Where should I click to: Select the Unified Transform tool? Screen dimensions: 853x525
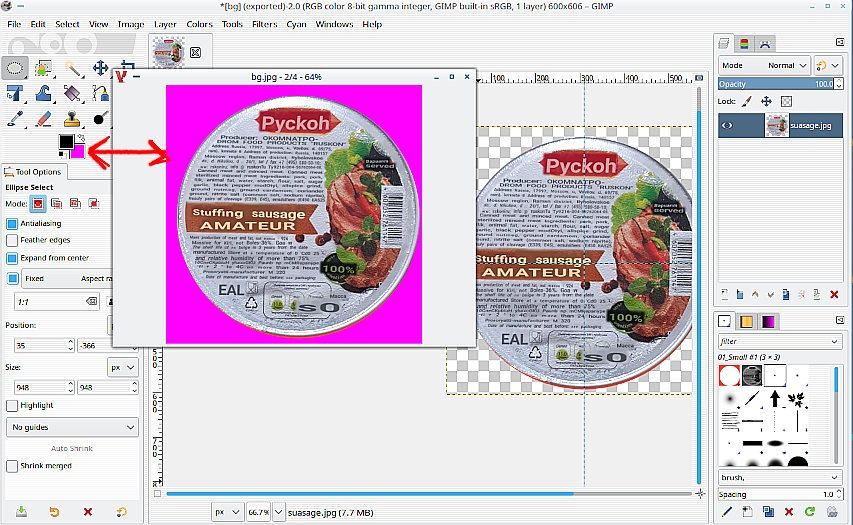tap(15, 94)
